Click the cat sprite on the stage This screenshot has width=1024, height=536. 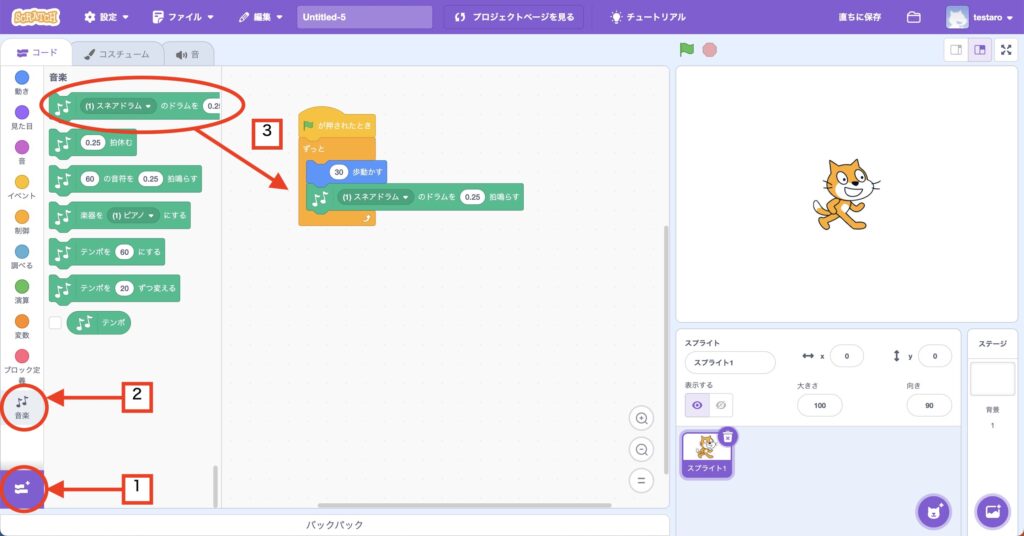(846, 195)
